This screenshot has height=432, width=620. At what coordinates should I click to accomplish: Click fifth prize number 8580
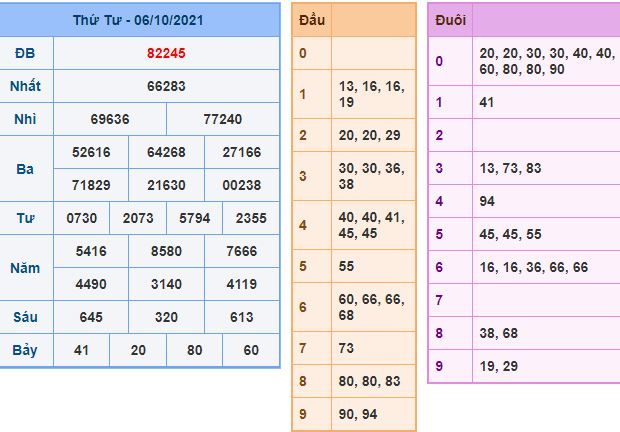pos(166,250)
